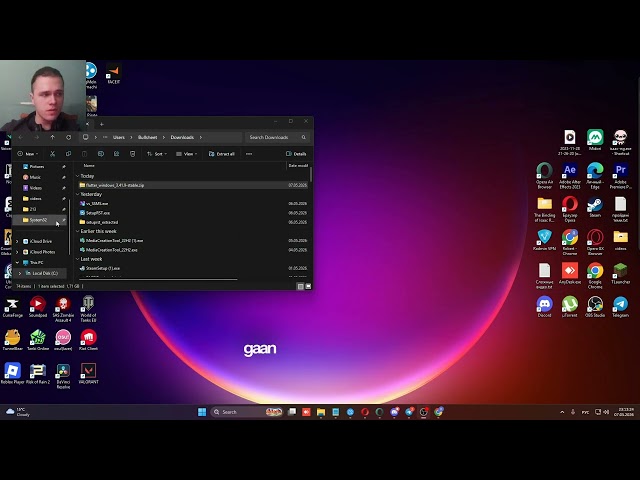Show hidden tray icons chevron

pos(562,412)
